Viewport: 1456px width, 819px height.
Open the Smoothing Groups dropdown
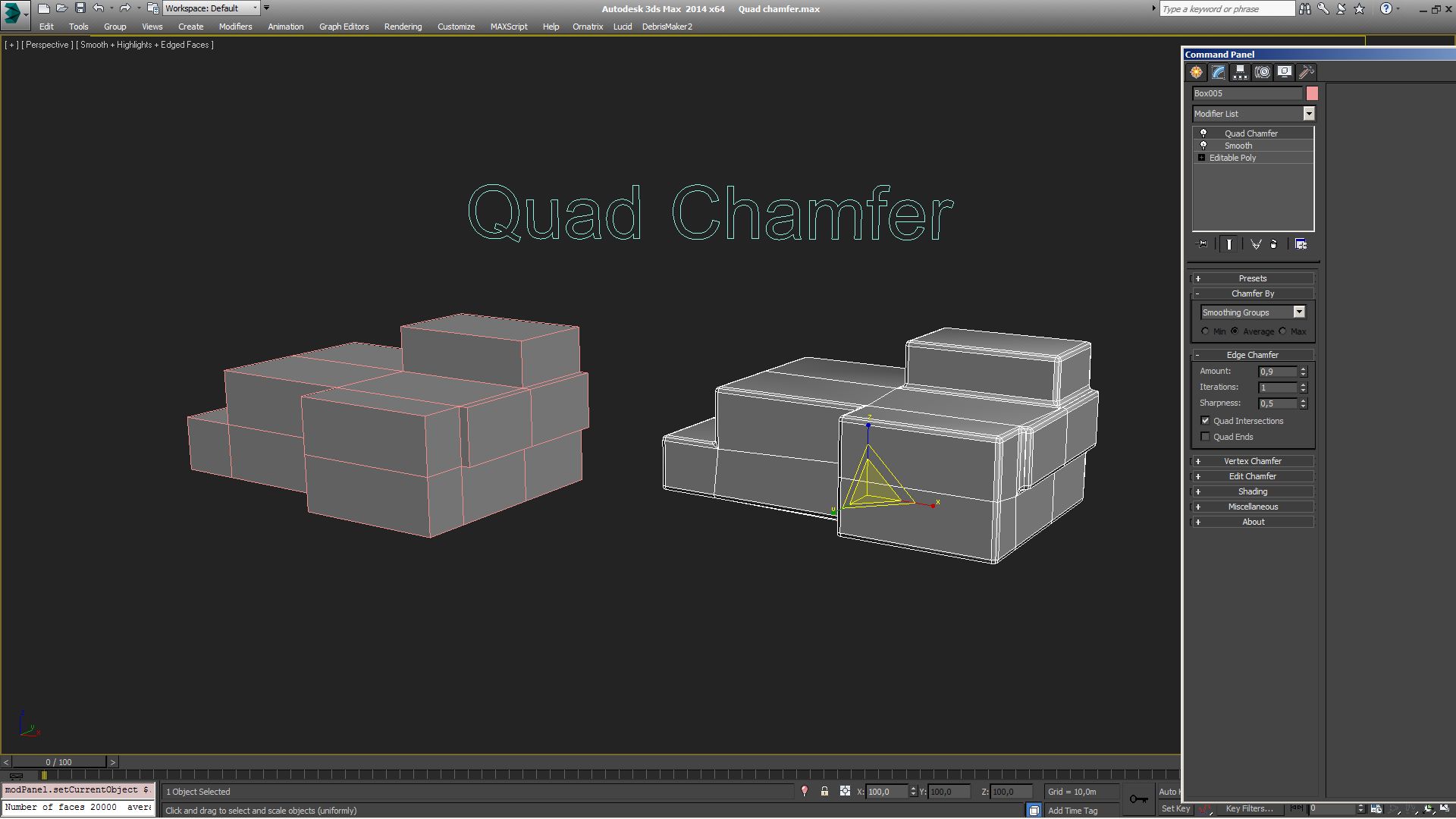tap(1298, 312)
